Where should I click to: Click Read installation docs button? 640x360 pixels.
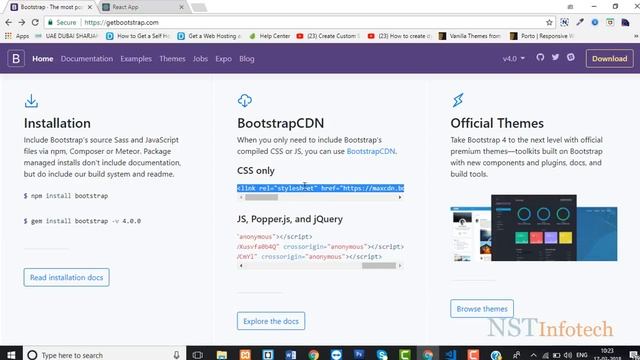click(x=67, y=277)
